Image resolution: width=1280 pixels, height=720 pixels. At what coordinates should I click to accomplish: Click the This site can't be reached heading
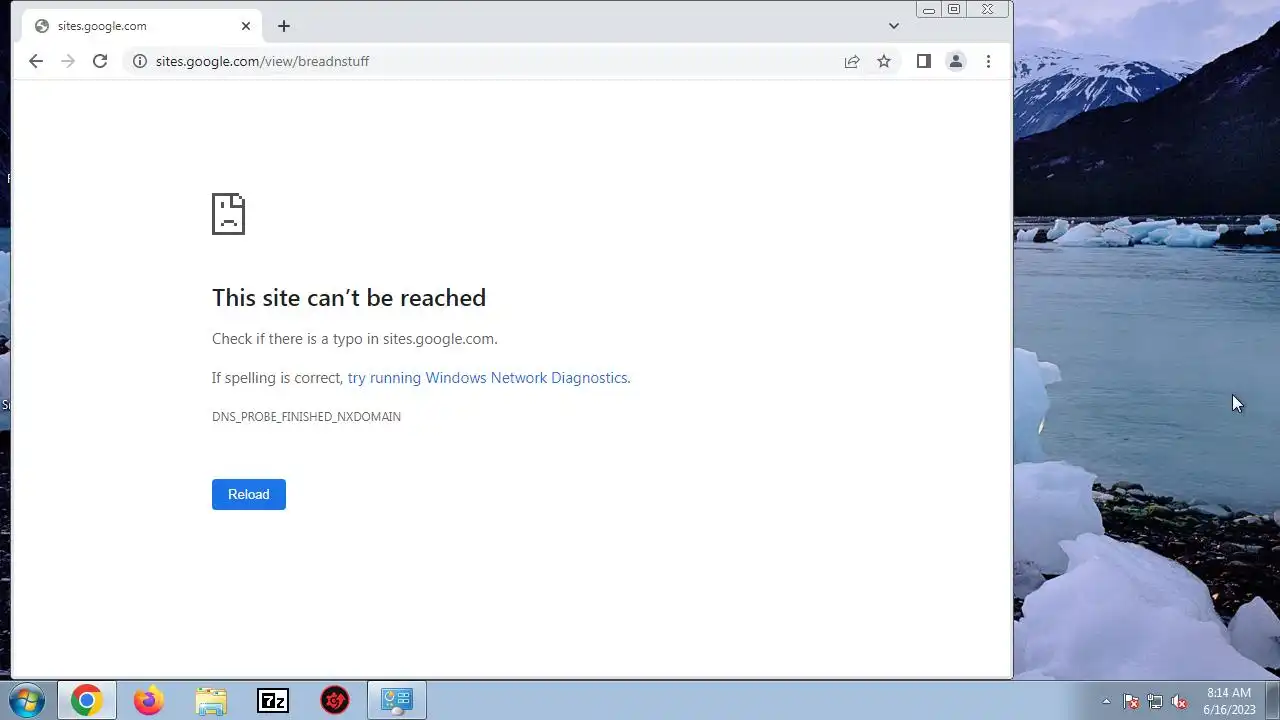click(x=349, y=298)
